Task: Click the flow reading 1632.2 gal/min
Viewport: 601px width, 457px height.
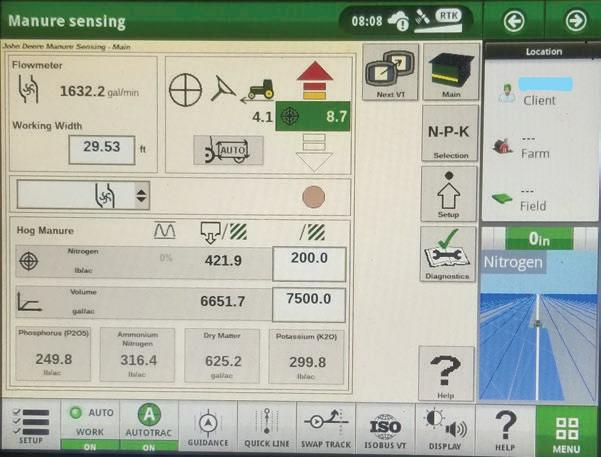Action: [99, 92]
